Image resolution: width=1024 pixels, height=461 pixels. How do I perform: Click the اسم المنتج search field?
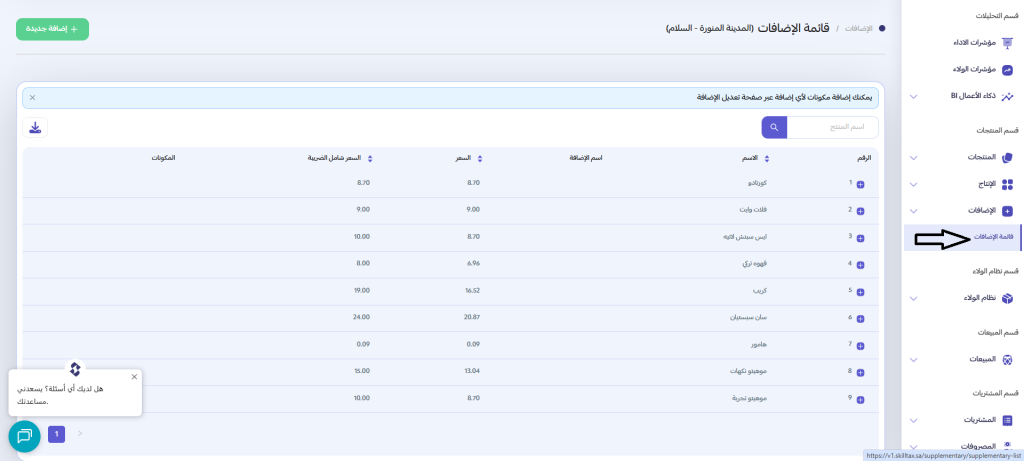coord(833,127)
